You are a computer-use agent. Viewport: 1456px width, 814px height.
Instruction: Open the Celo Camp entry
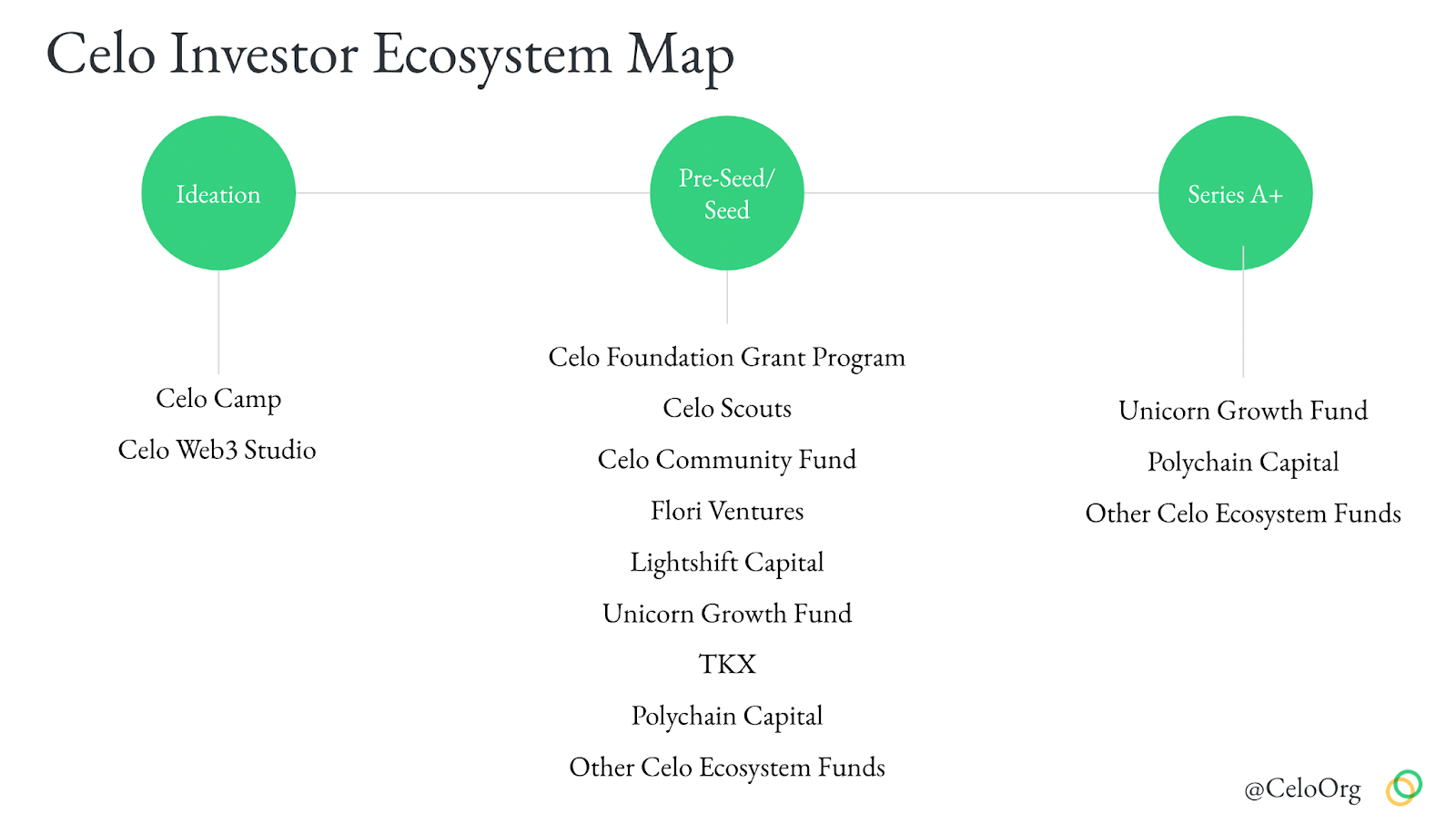click(218, 399)
